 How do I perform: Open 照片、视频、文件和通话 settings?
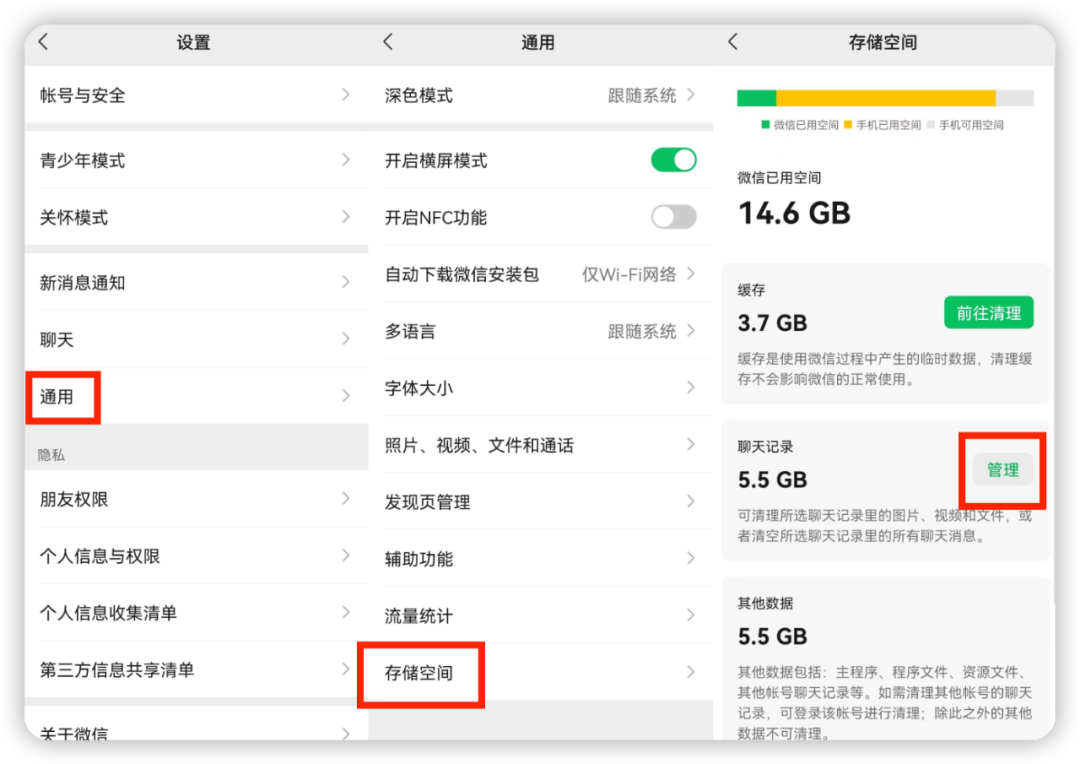pyautogui.click(x=541, y=445)
